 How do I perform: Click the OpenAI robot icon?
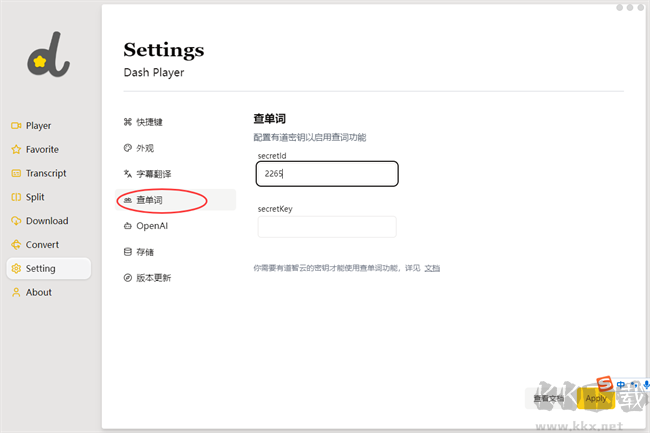(128, 226)
